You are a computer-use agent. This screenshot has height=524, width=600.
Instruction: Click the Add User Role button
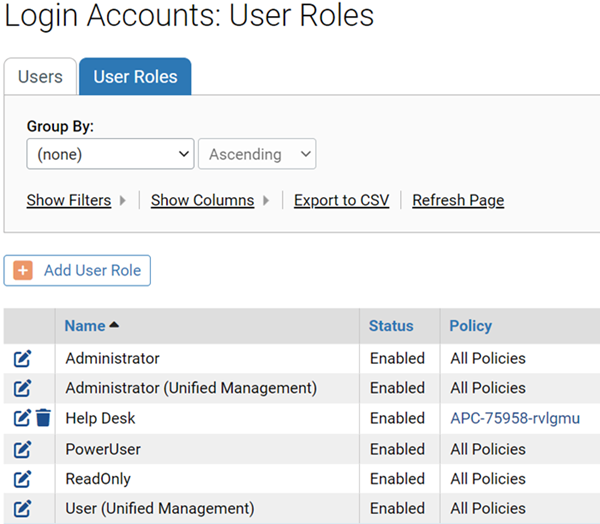(x=77, y=271)
